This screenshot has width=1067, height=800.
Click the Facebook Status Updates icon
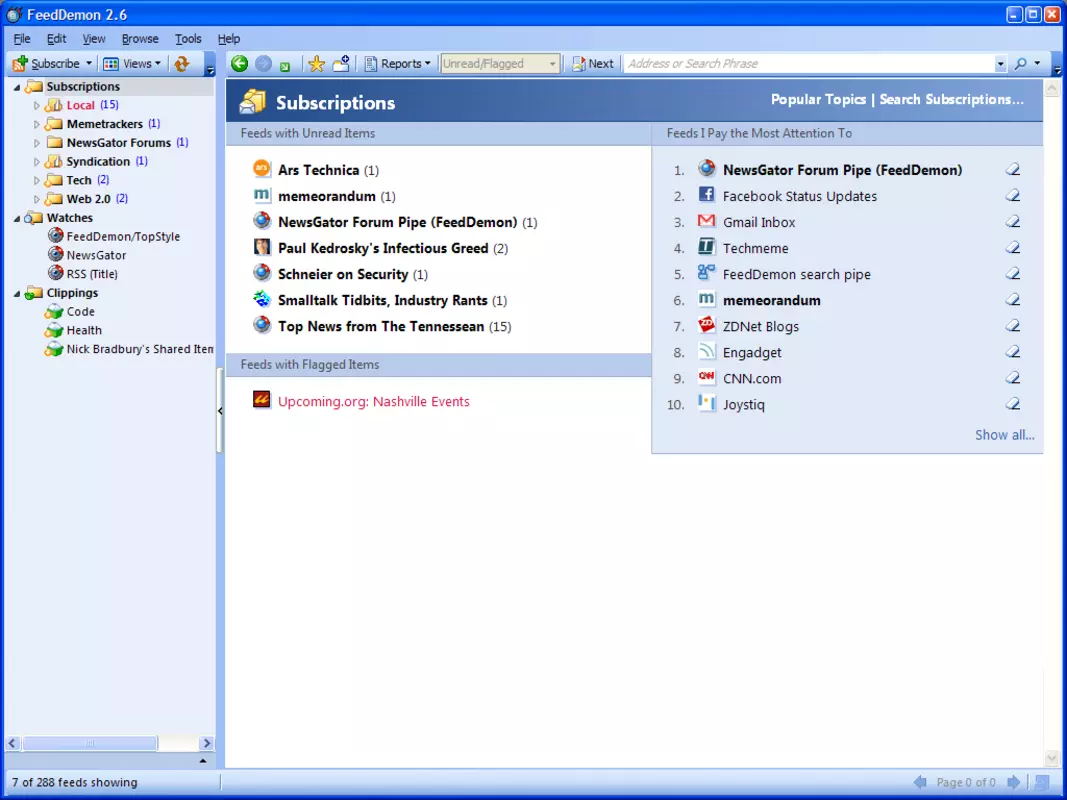(x=706, y=195)
